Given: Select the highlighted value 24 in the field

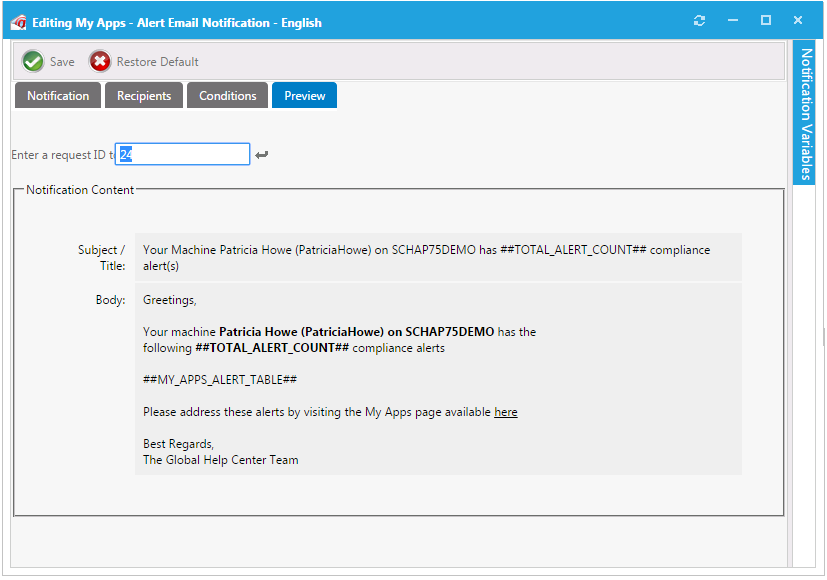Looking at the screenshot, I should point(126,153).
